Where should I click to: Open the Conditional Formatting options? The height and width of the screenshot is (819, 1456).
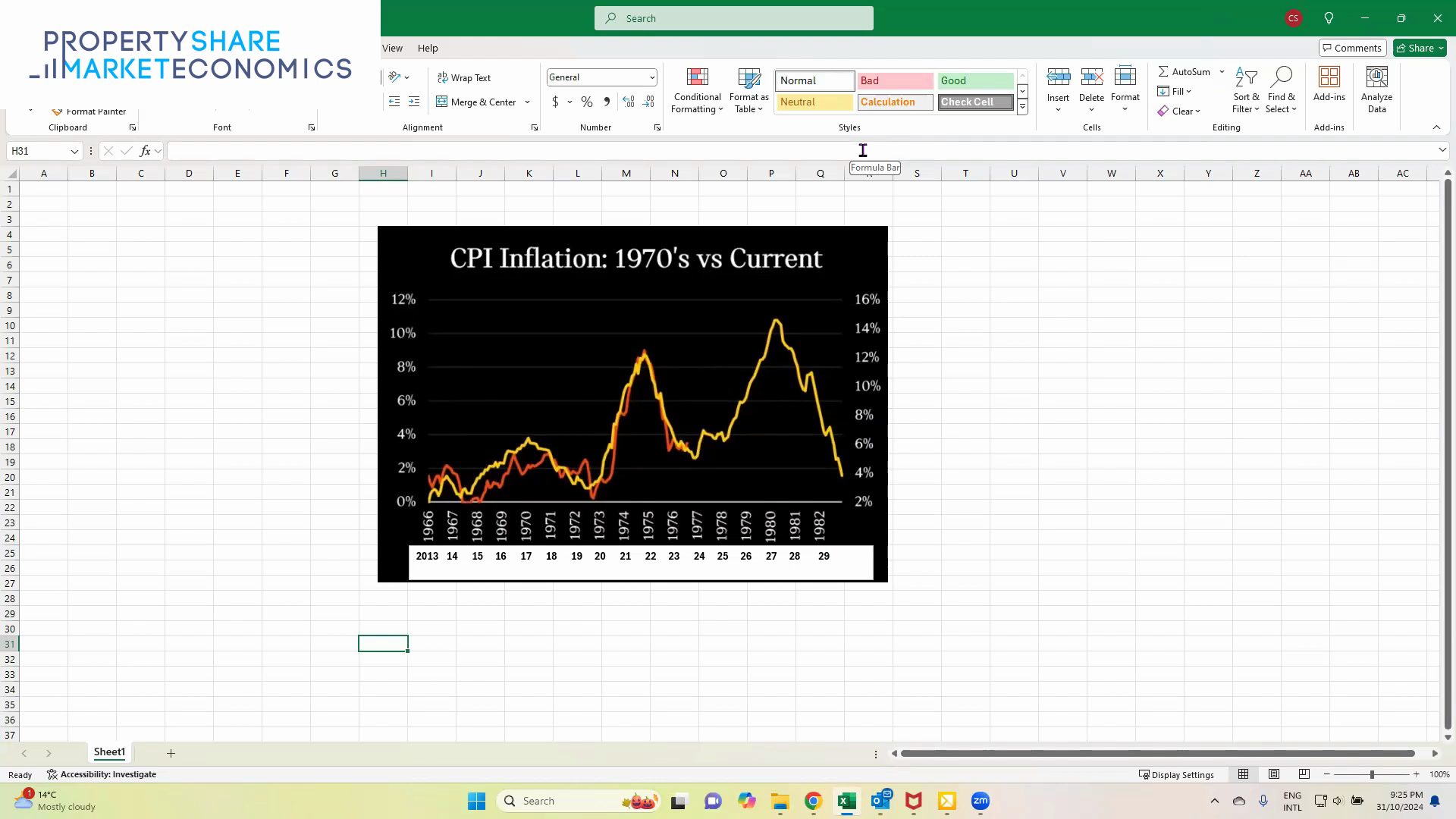coord(696,89)
